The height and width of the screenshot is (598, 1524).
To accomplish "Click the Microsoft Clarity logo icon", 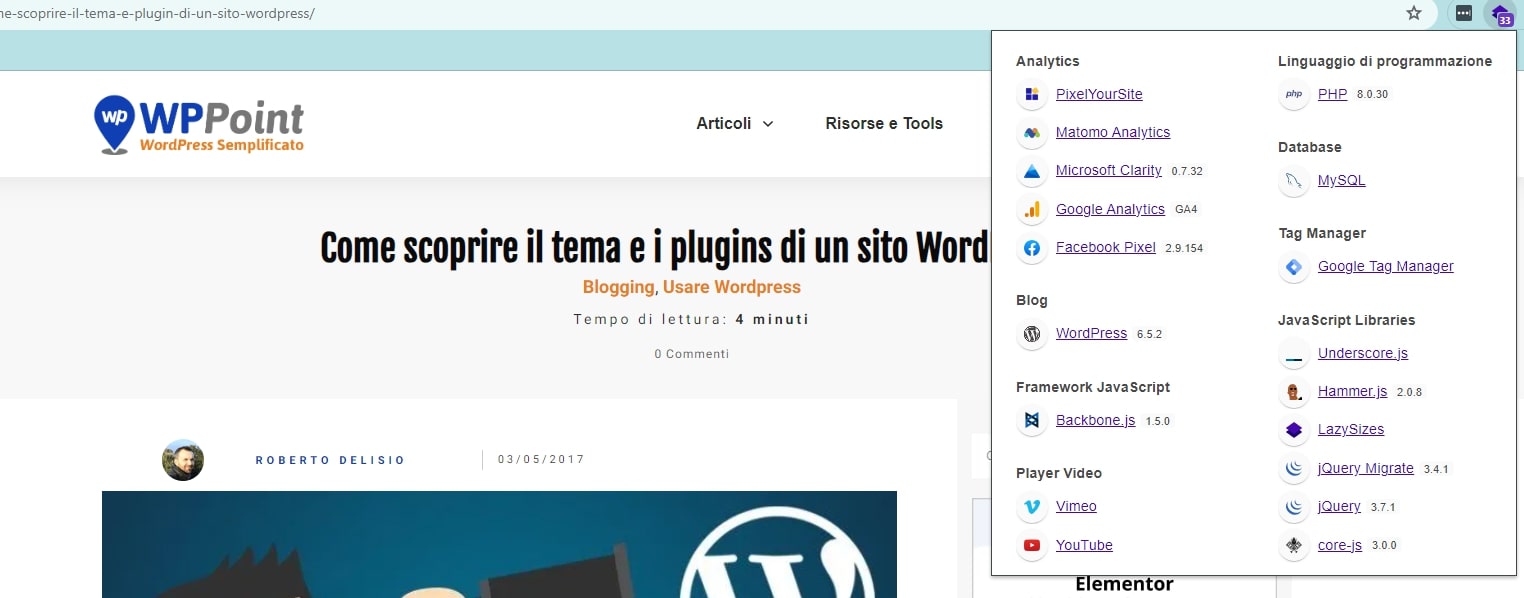I will point(1032,171).
